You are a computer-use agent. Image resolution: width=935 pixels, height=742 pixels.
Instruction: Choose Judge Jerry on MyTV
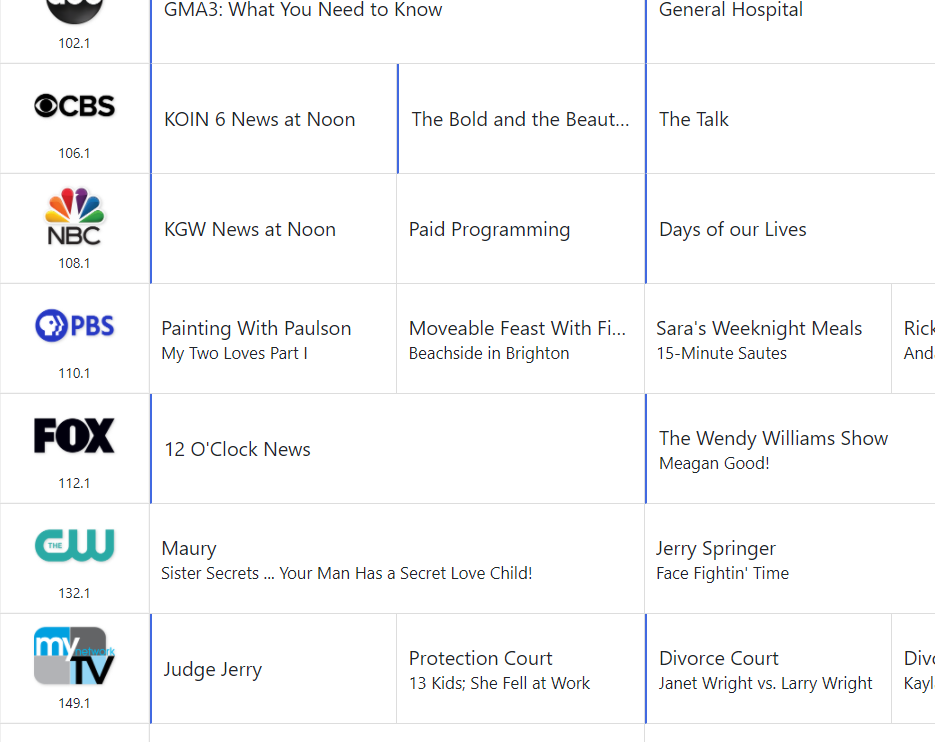(x=213, y=669)
